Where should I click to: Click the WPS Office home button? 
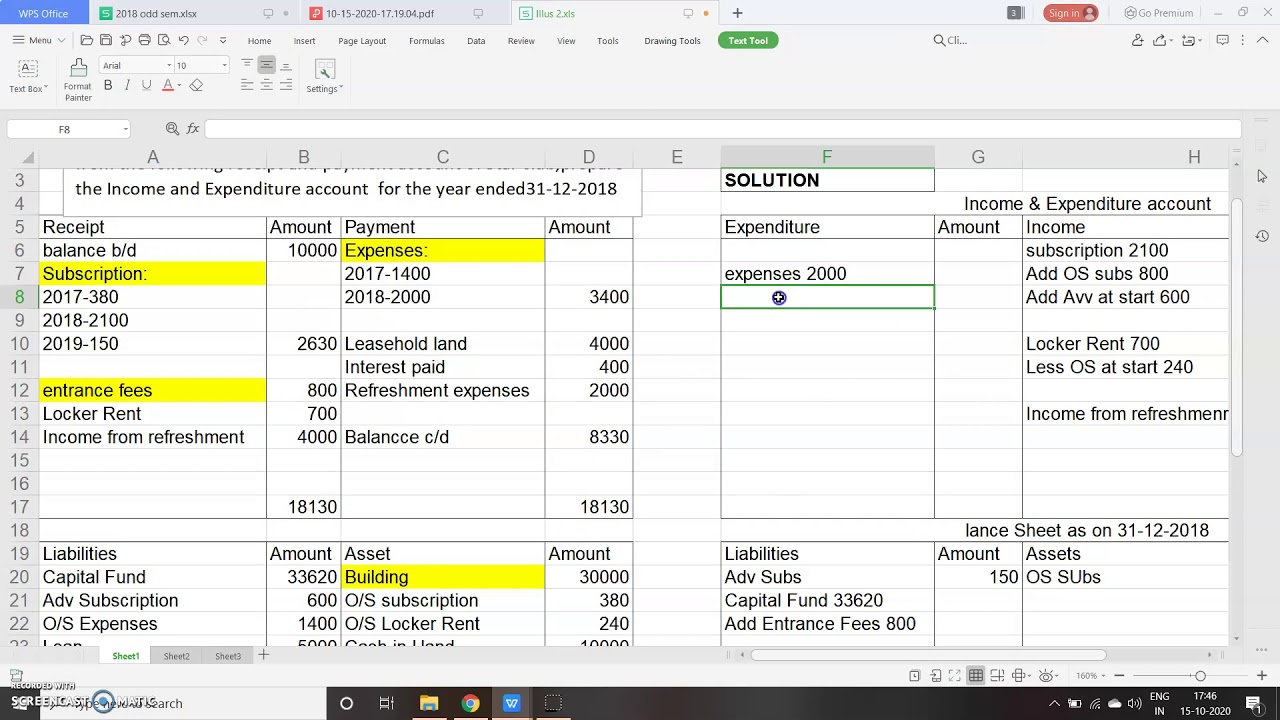coord(43,13)
